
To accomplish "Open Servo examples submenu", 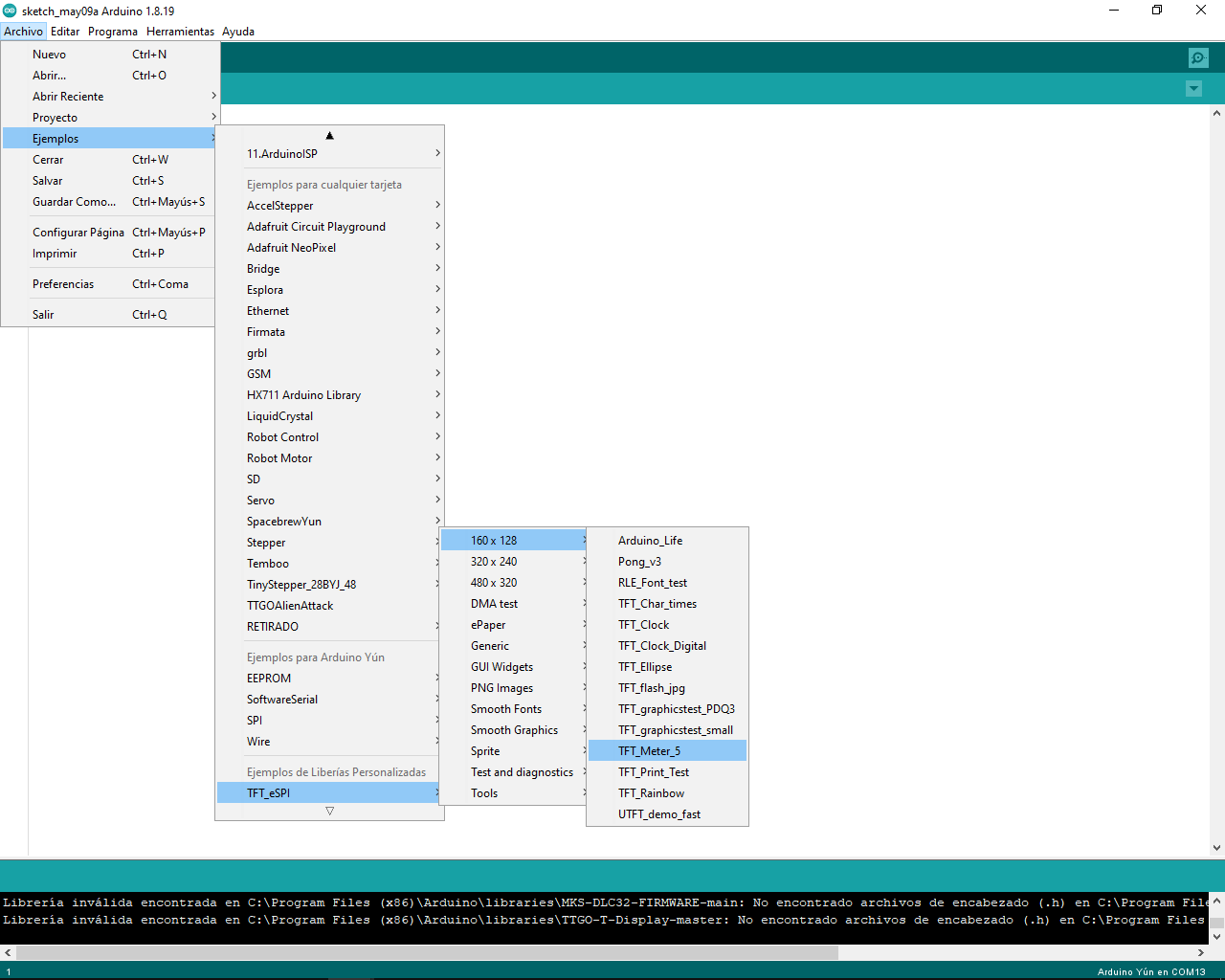I will (x=330, y=501).
